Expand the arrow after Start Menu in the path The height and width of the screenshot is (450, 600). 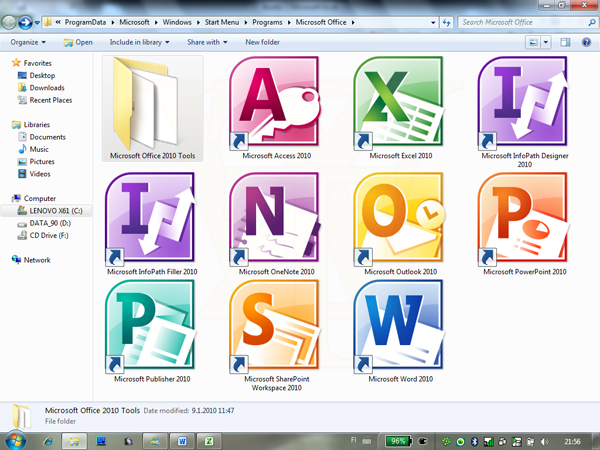(245, 23)
